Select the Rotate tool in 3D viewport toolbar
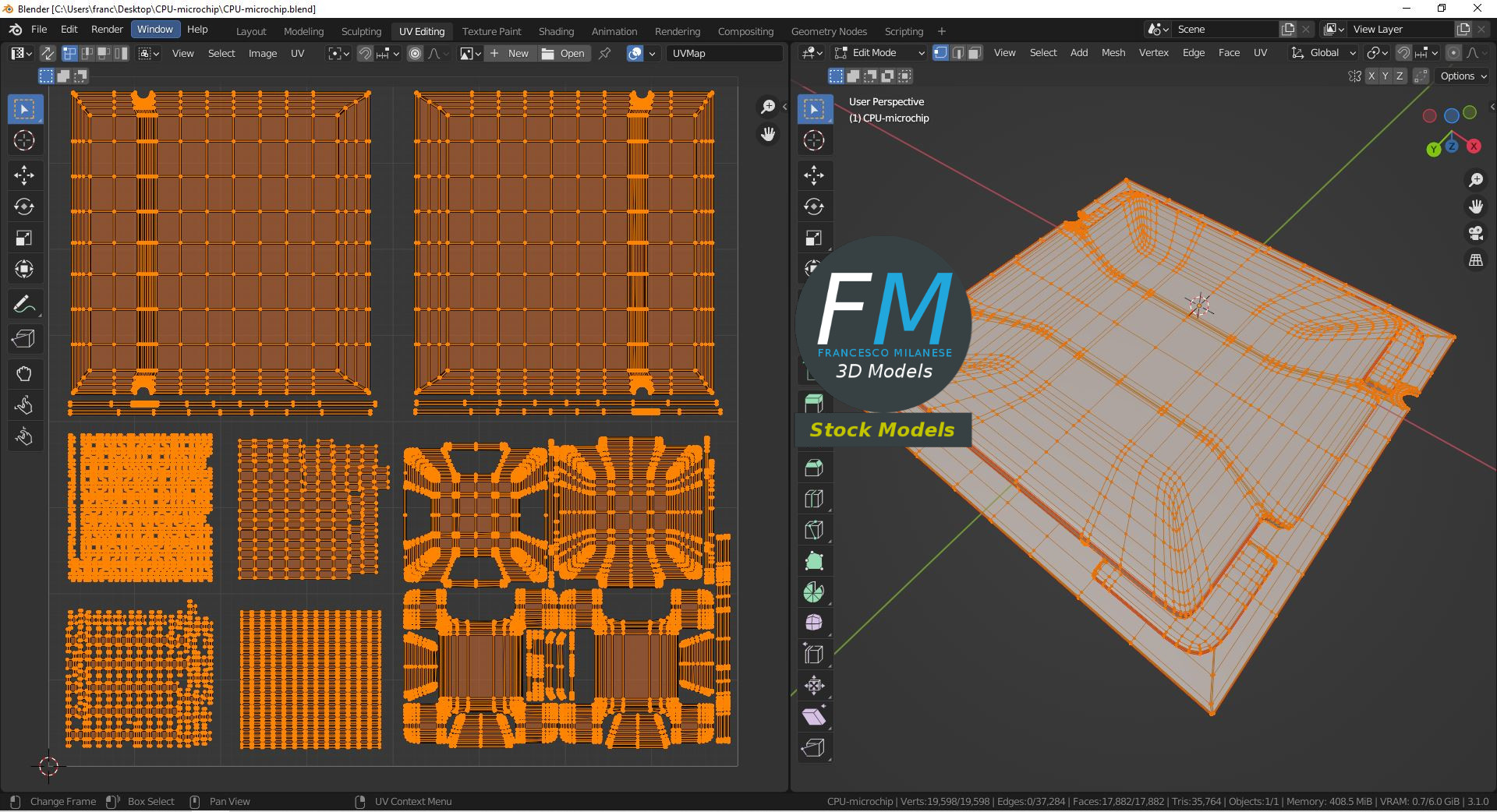 pos(814,207)
